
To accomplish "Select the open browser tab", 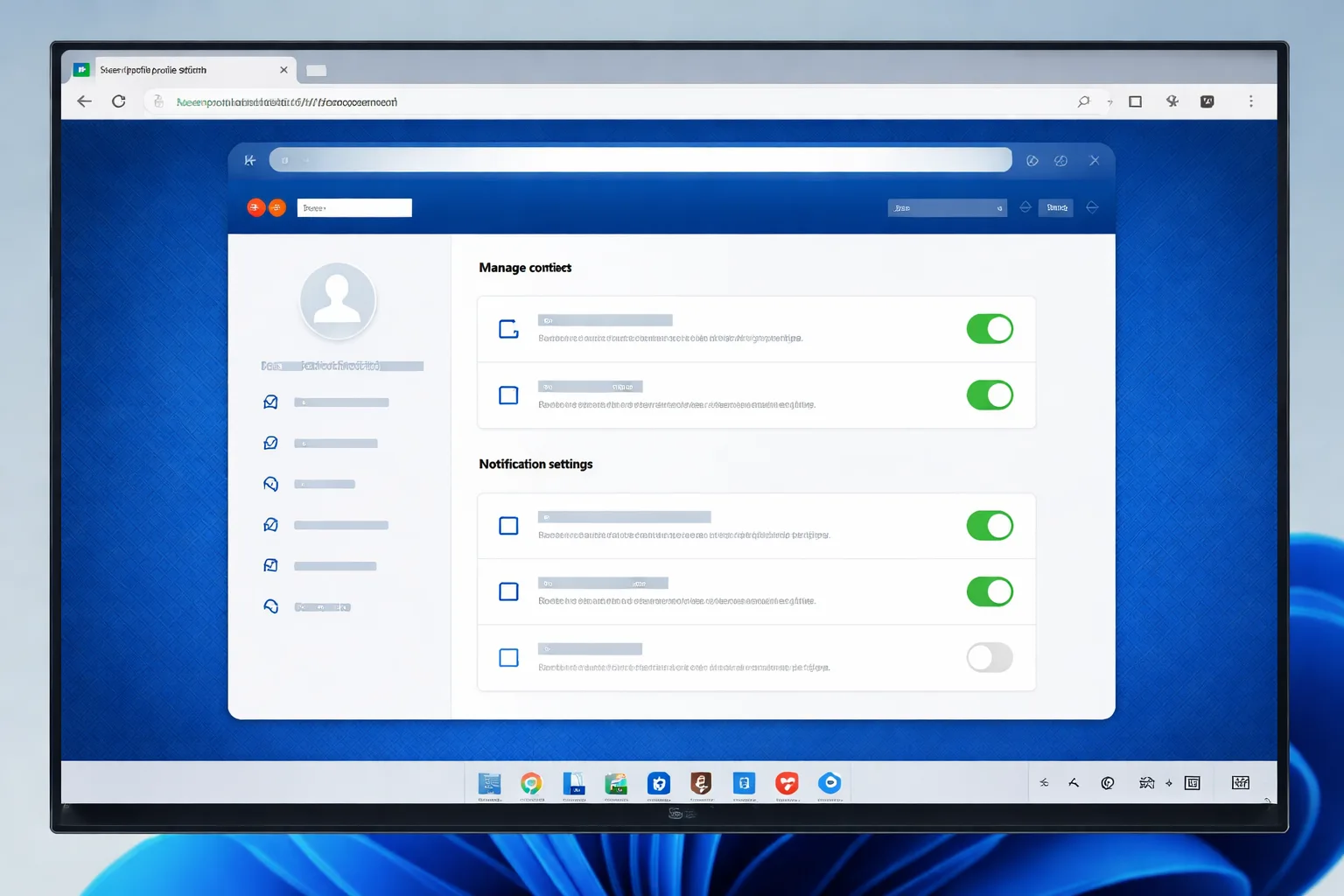I will click(179, 70).
